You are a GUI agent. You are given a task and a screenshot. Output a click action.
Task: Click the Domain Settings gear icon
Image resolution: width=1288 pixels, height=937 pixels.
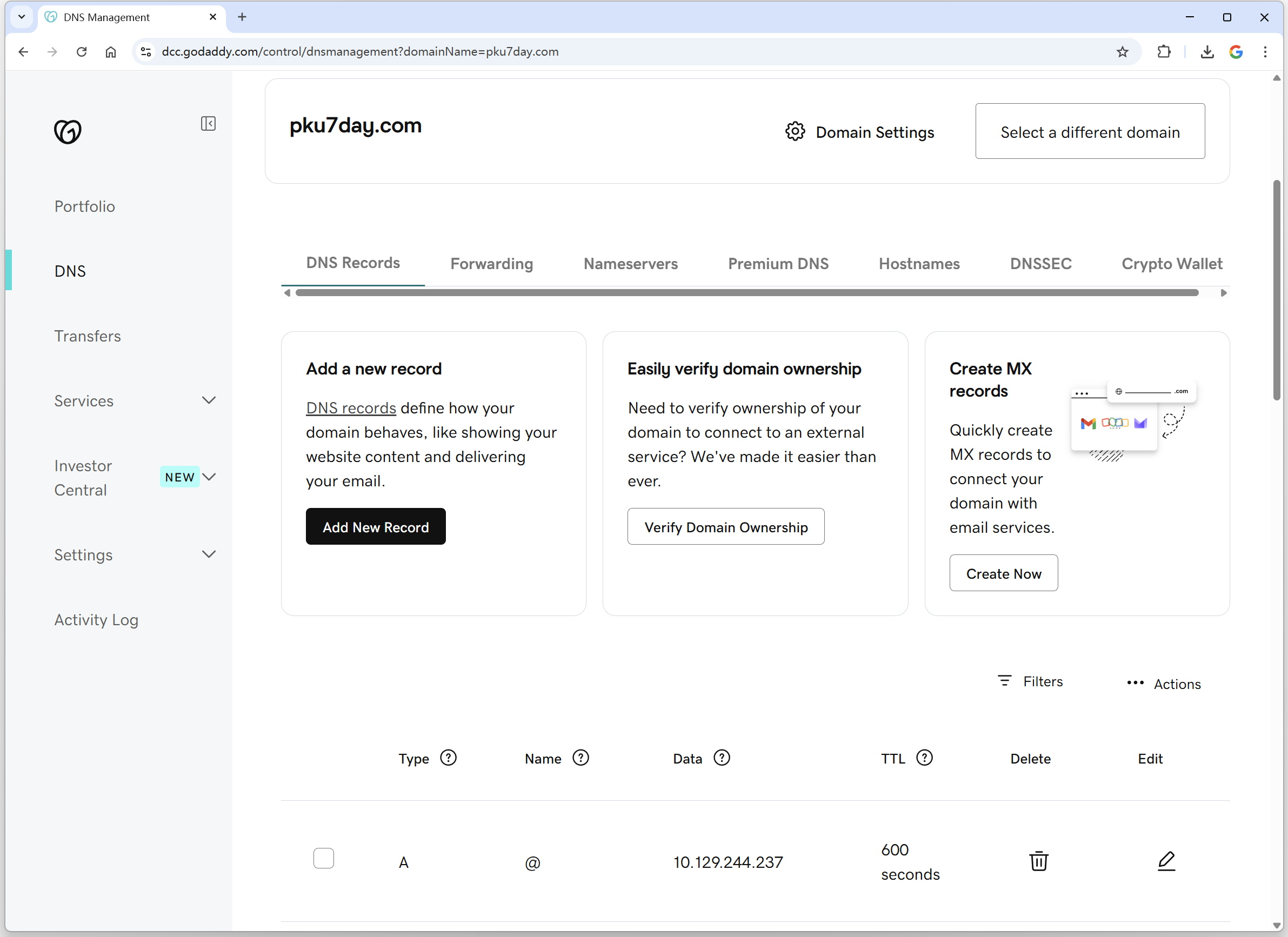click(x=795, y=132)
